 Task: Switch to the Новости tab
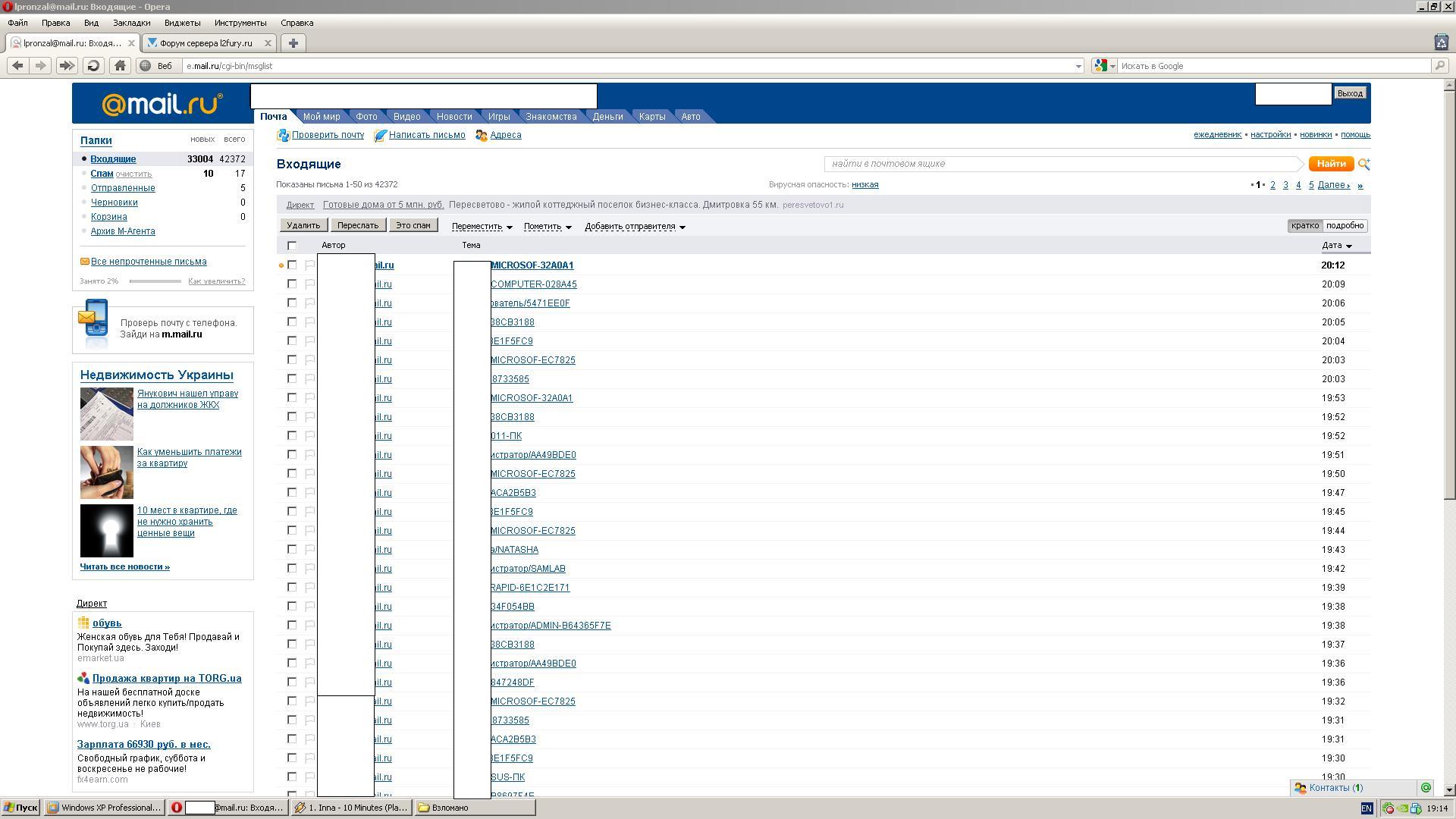[453, 117]
